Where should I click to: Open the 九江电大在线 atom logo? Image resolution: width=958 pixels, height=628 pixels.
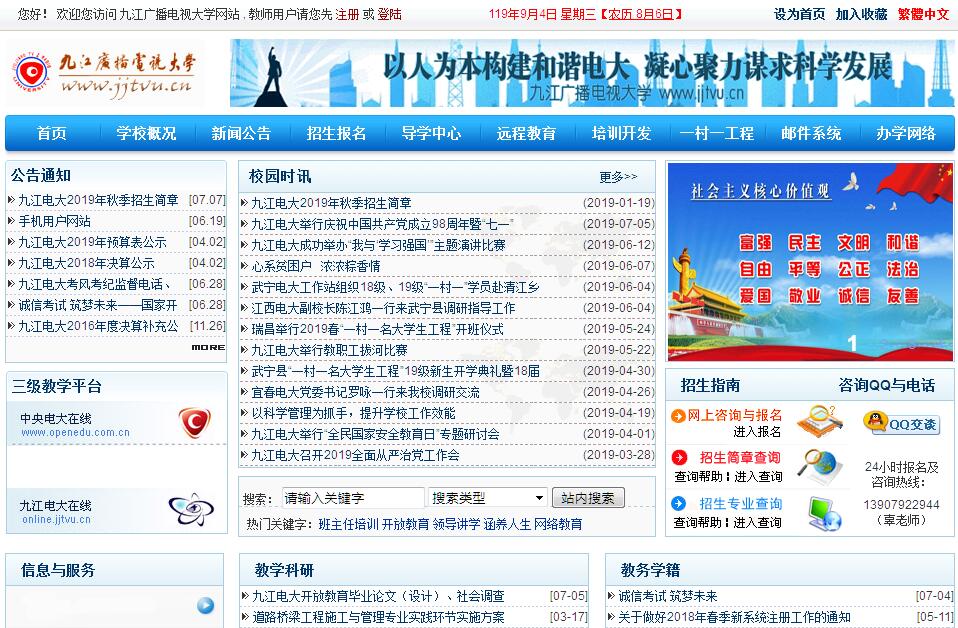190,510
